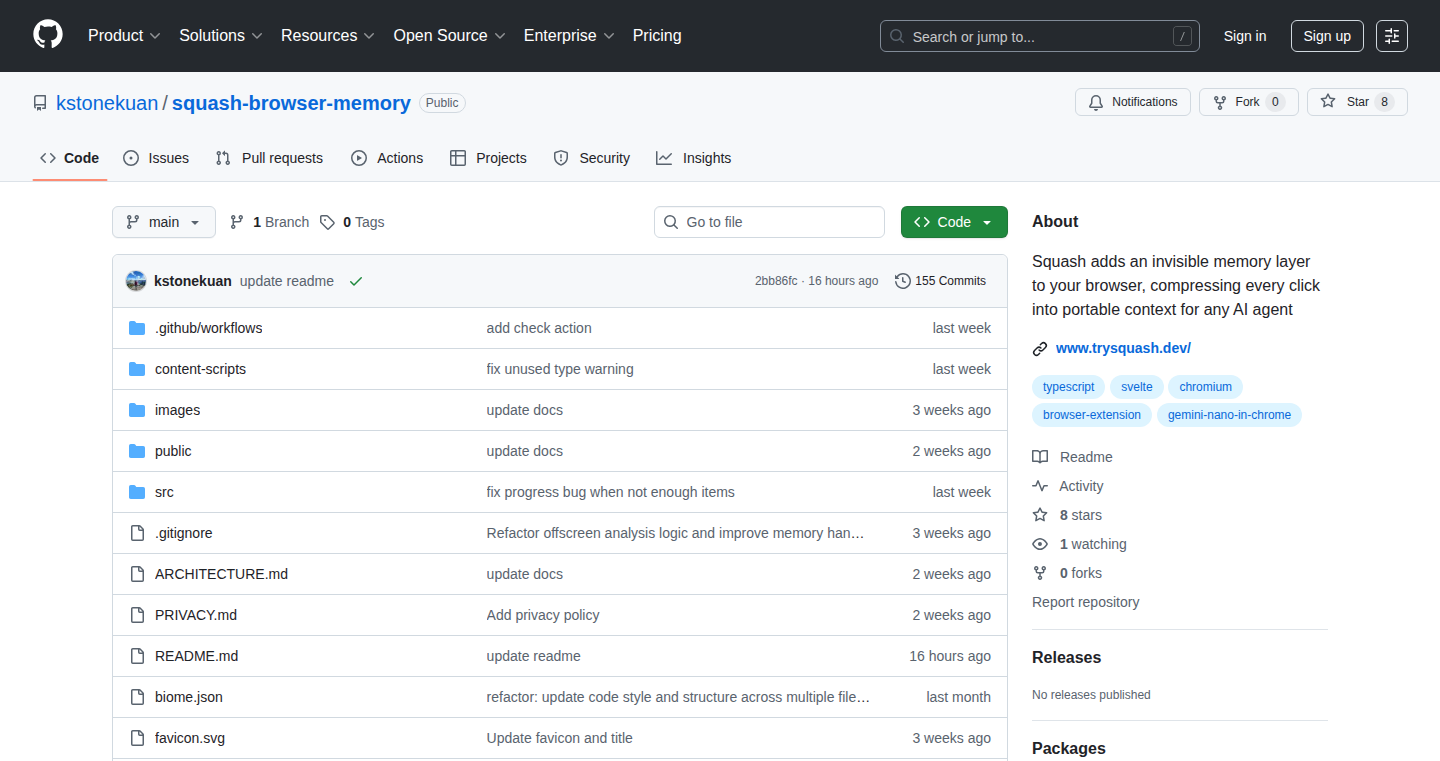Click the Fork button icon
This screenshot has height=761, width=1440.
(x=1220, y=102)
